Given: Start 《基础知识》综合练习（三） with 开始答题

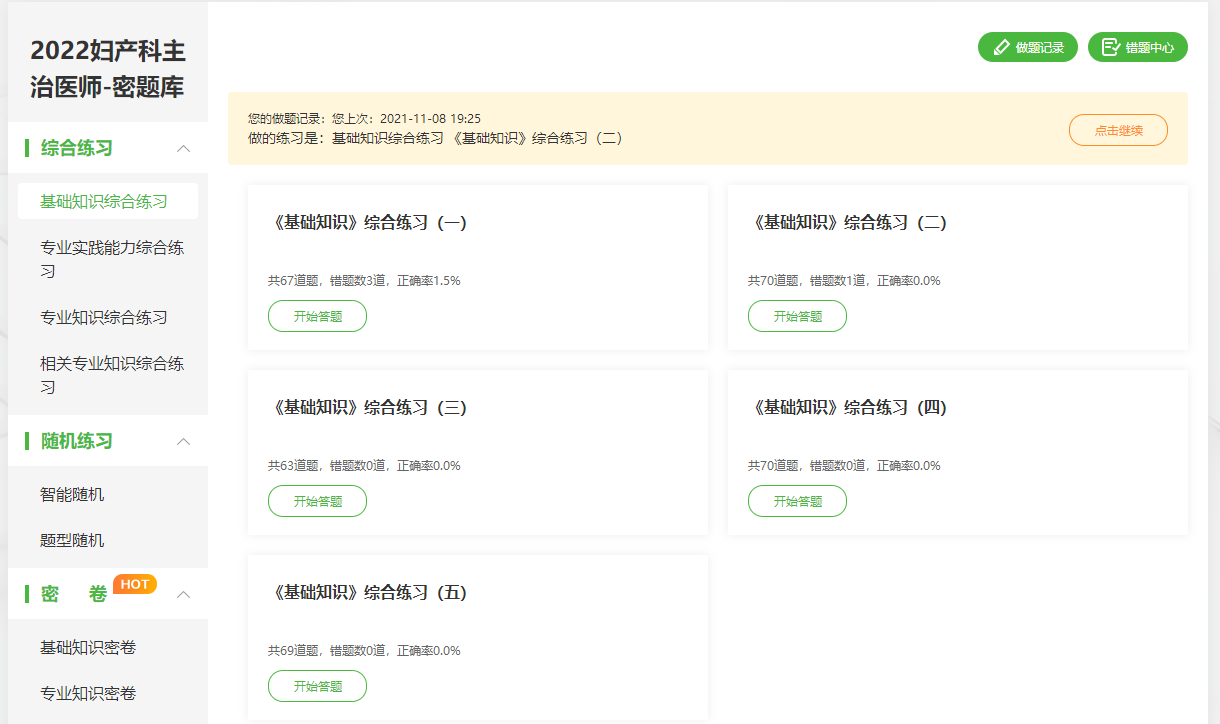Looking at the screenshot, I should point(317,501).
